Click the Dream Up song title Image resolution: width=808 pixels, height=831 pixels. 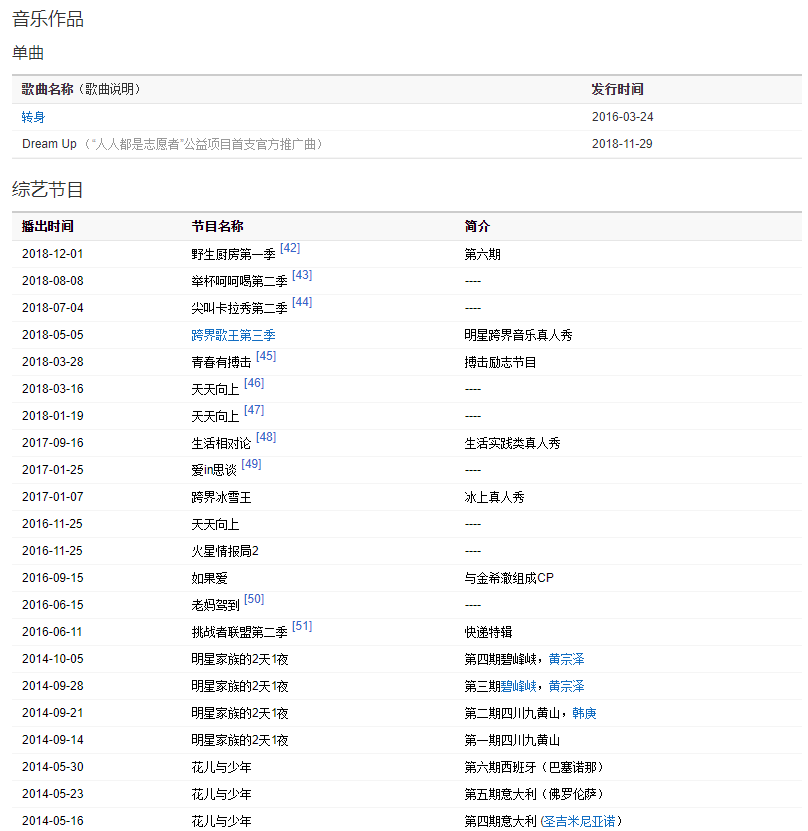pyautogui.click(x=49, y=144)
